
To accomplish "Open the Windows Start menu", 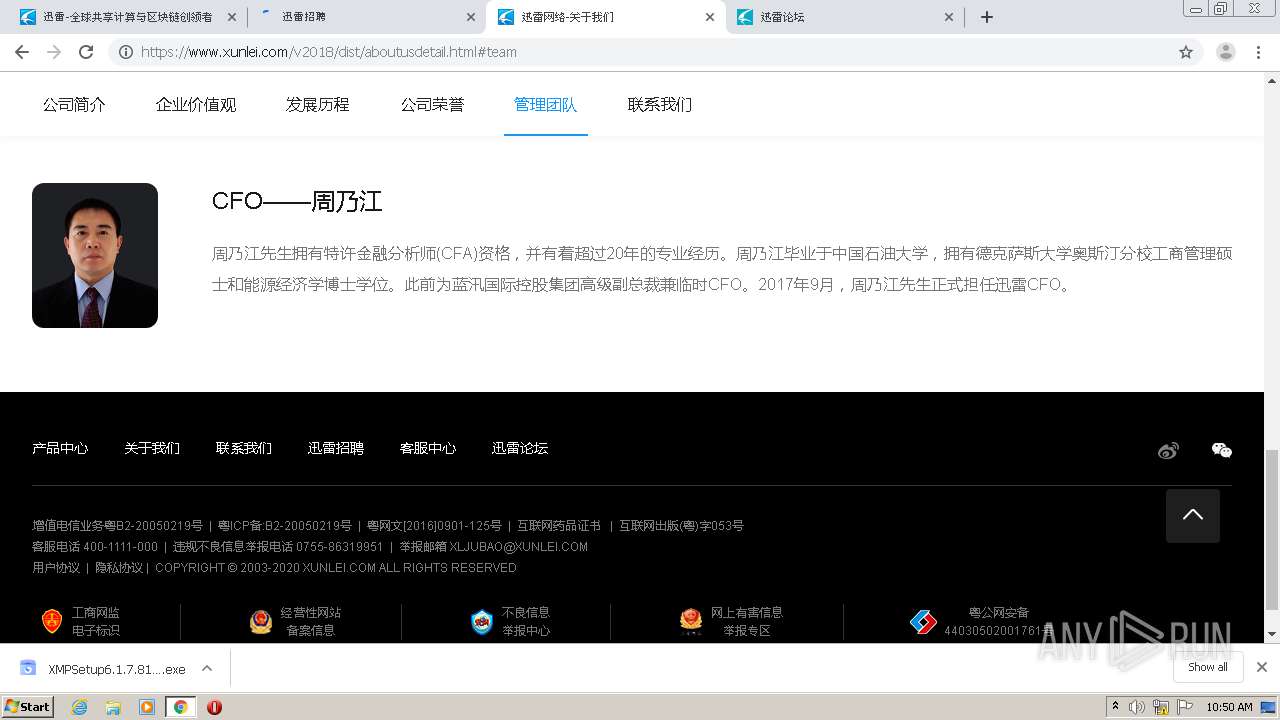I will 28,706.
